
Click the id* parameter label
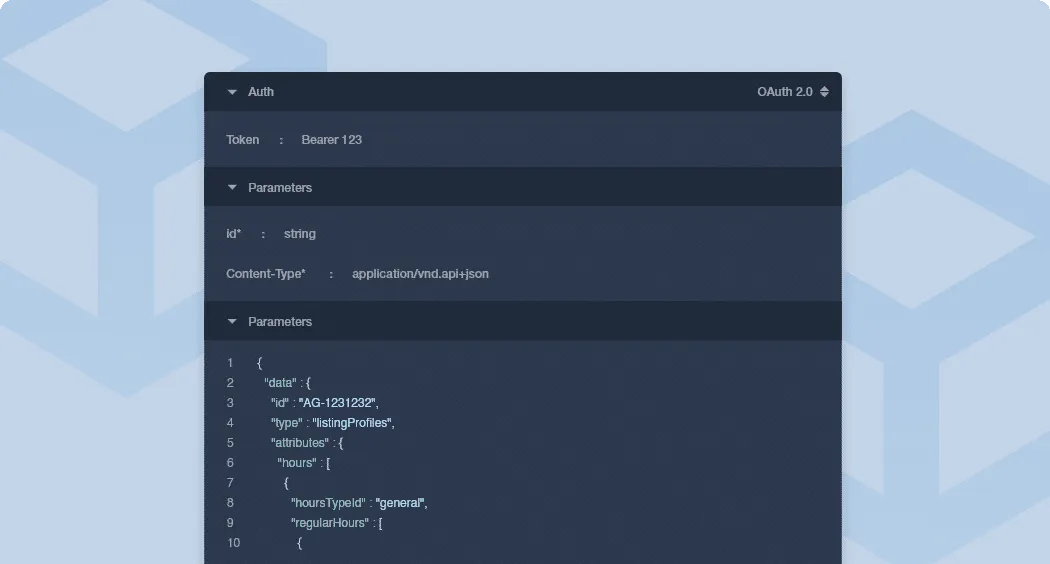(x=234, y=234)
